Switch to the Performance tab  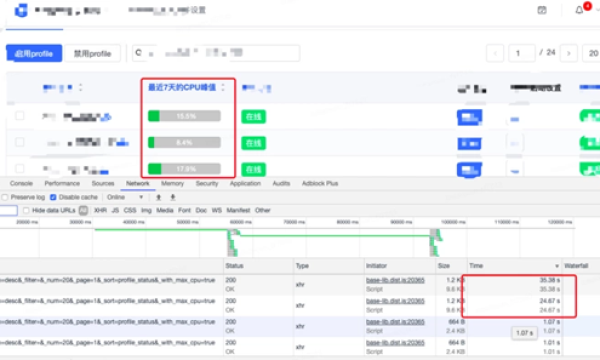tap(62, 184)
